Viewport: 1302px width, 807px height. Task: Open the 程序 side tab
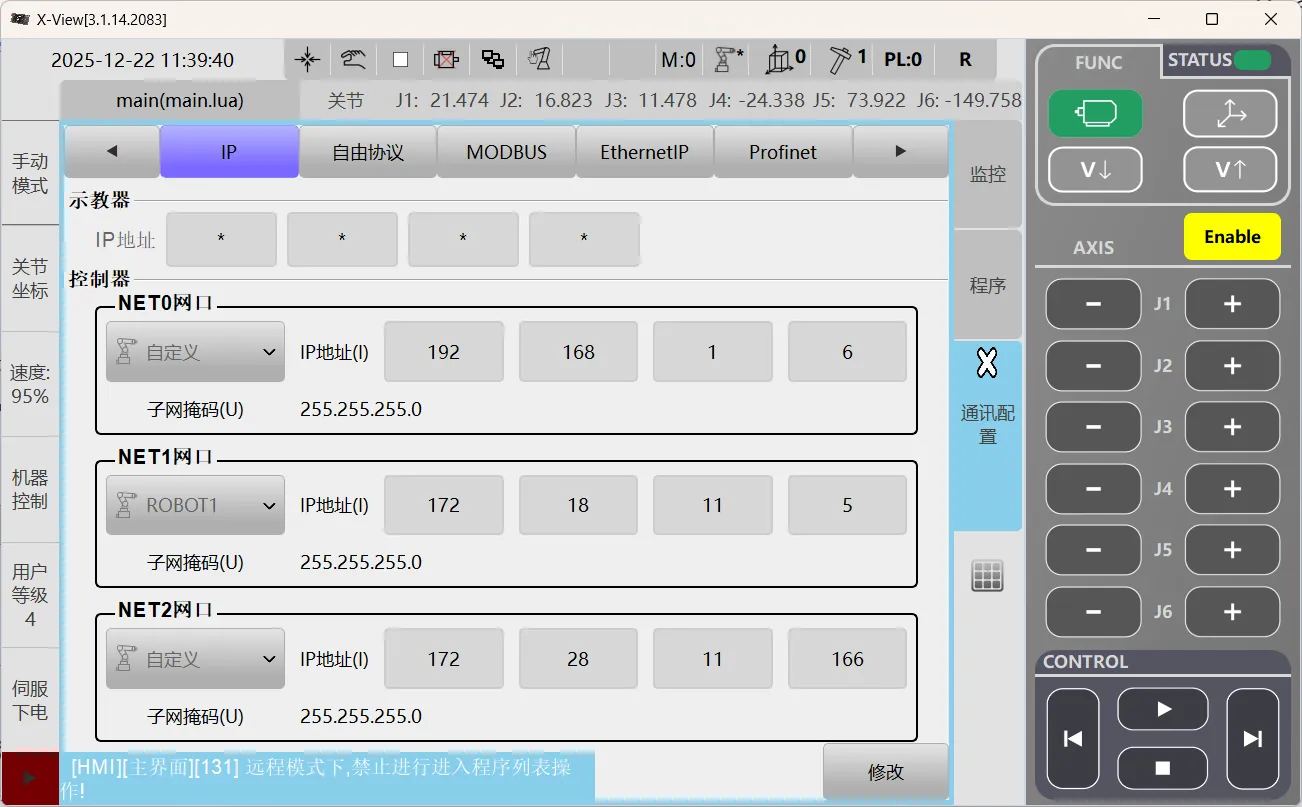tap(988, 285)
